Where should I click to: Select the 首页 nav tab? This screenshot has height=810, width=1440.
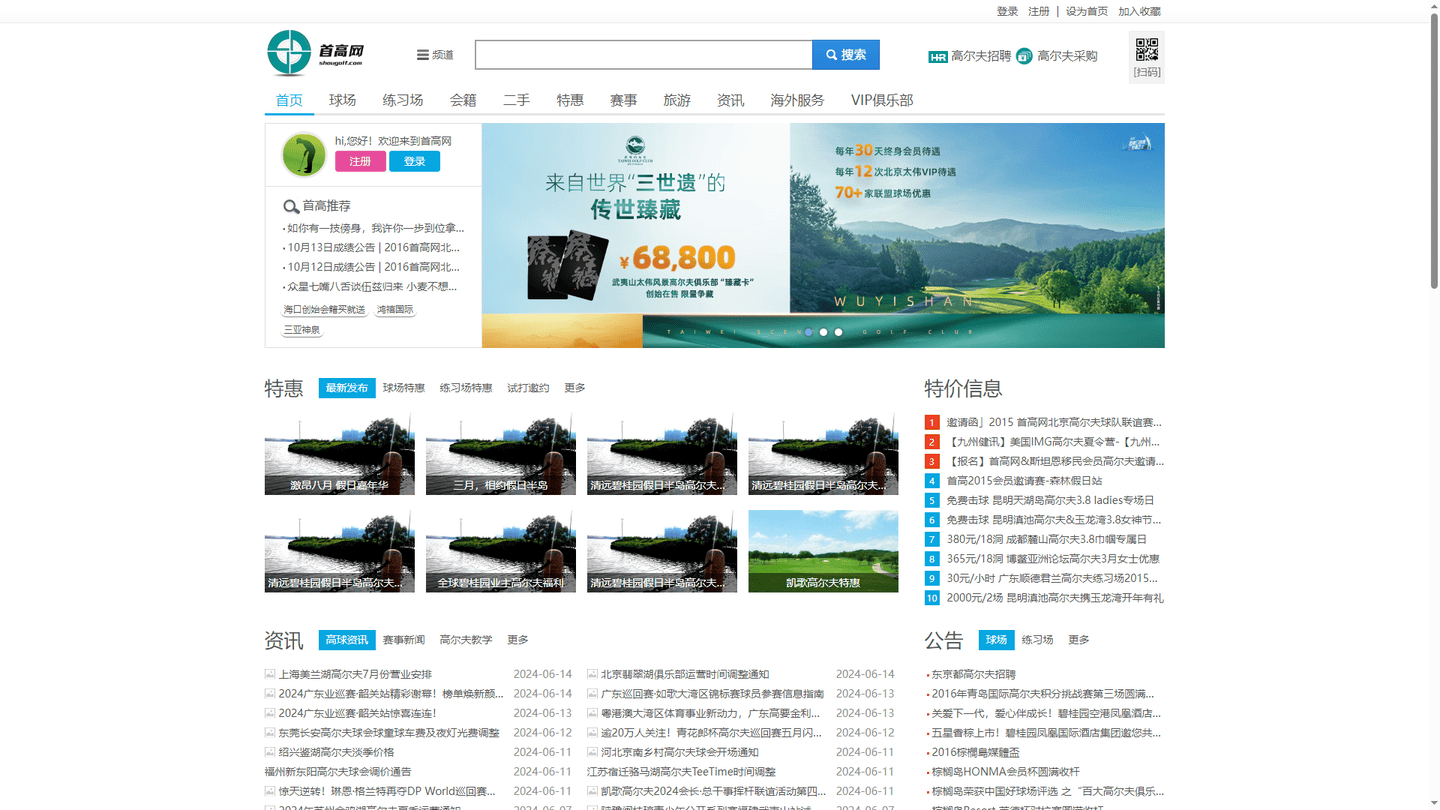tap(289, 100)
